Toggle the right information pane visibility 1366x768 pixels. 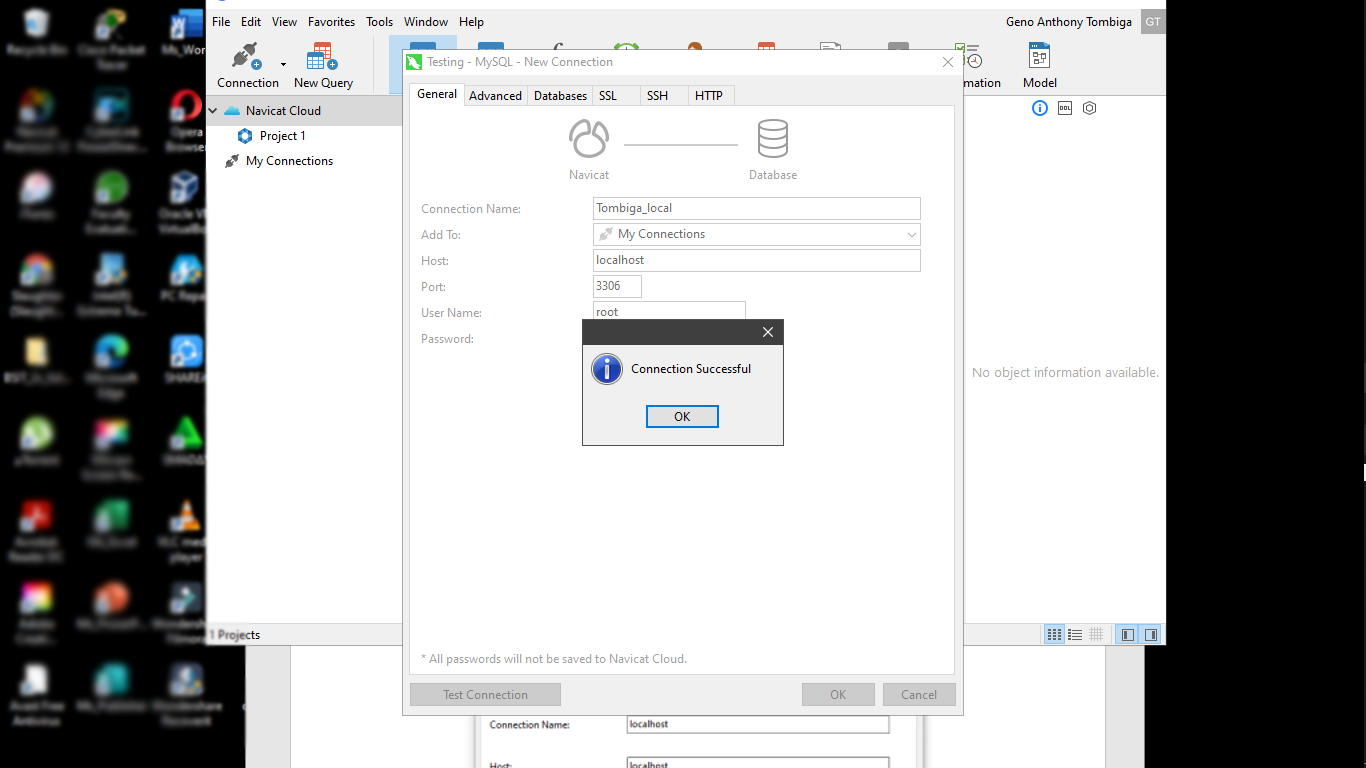(x=1151, y=634)
